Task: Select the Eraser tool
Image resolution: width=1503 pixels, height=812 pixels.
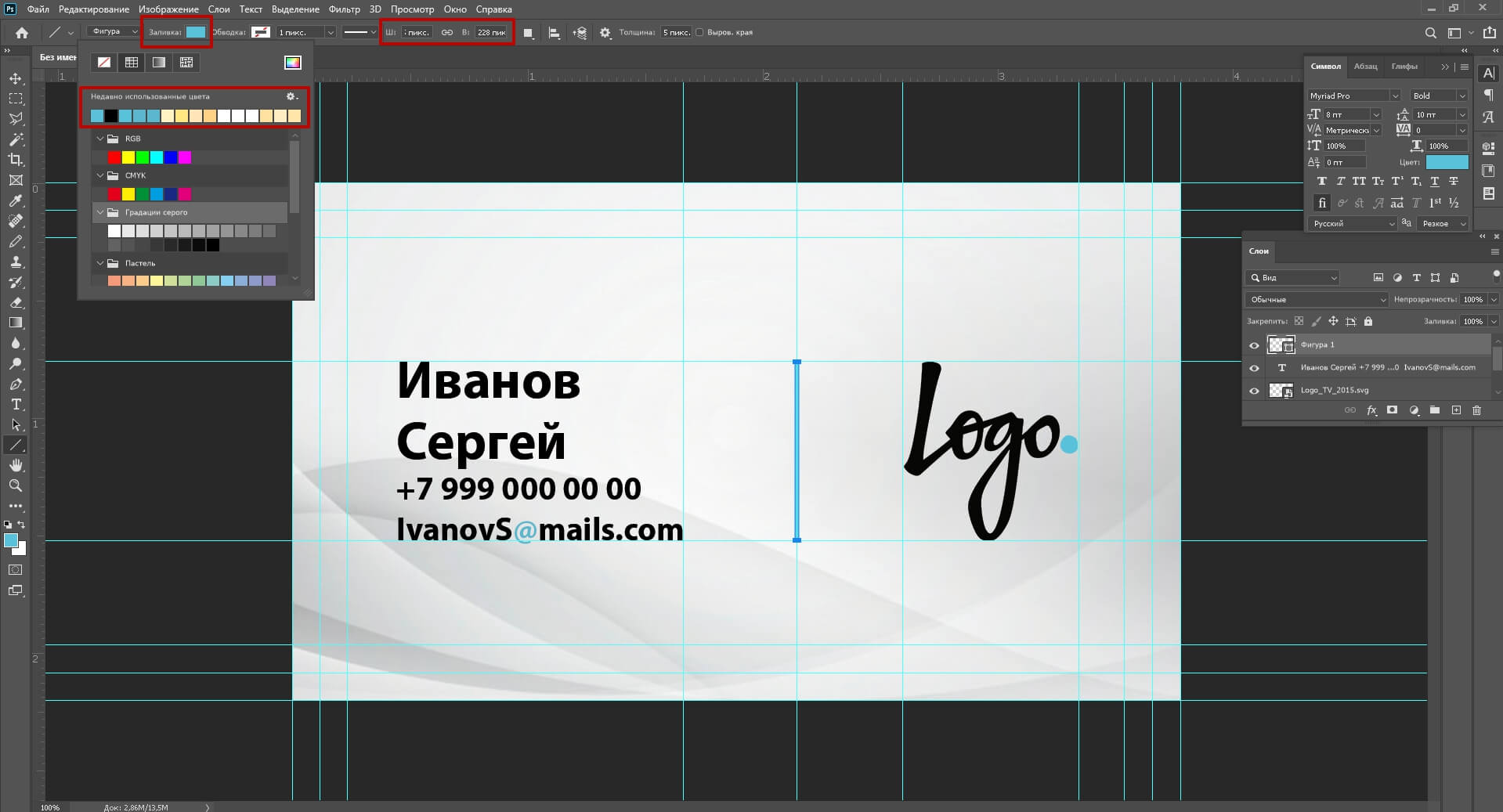Action: click(16, 302)
